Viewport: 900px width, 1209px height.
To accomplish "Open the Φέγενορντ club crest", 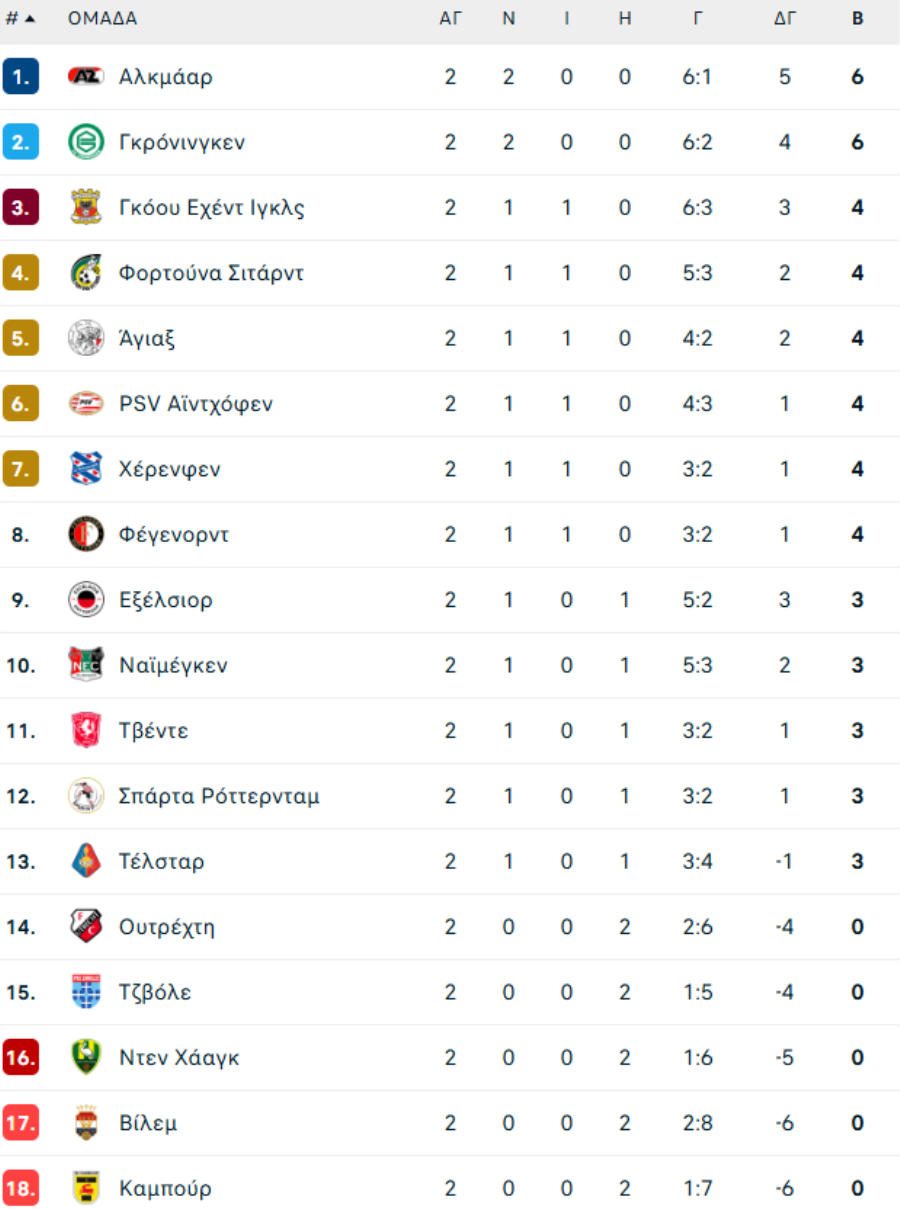I will (x=86, y=535).
